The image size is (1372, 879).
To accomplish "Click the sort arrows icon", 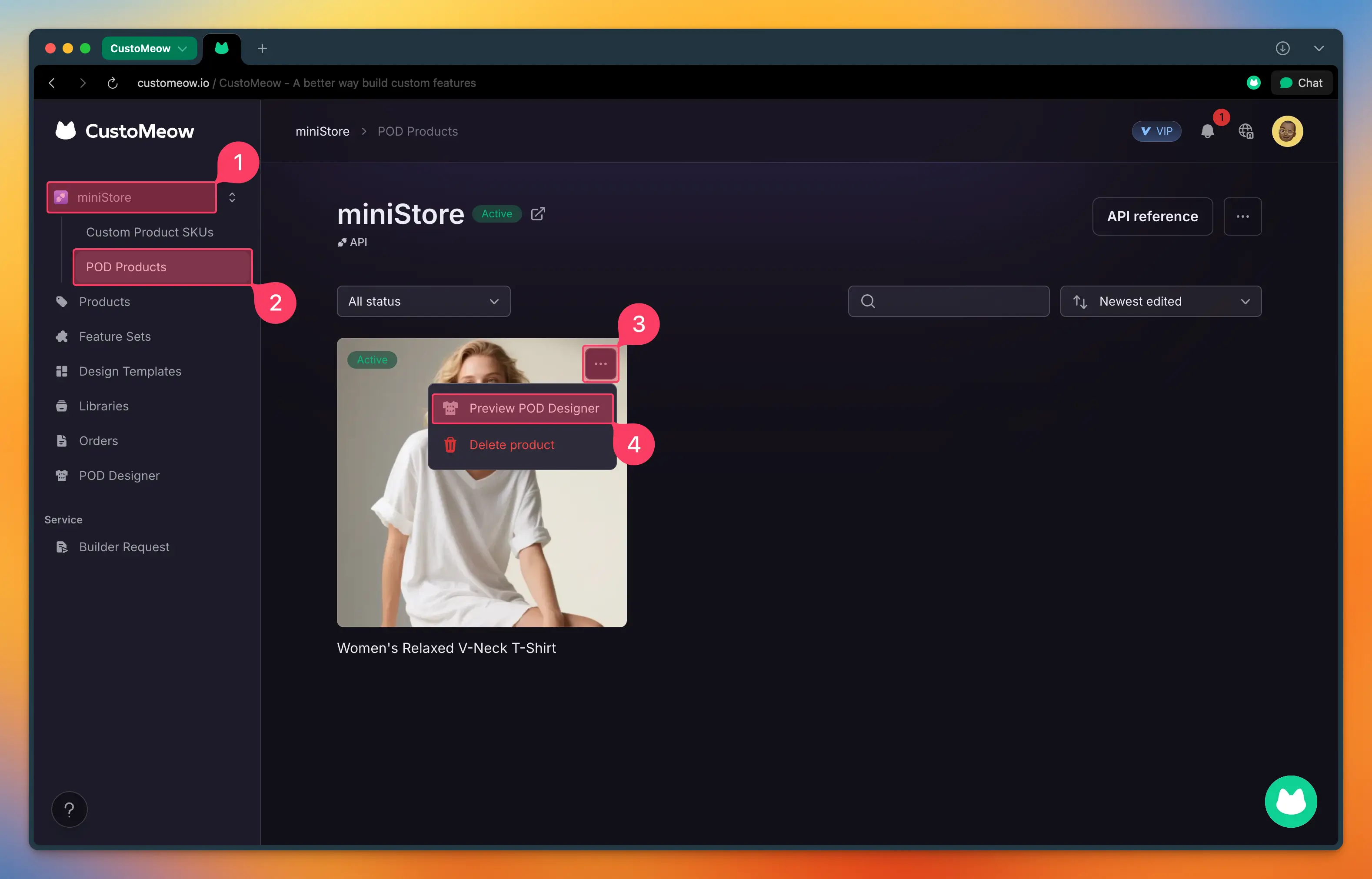I will [x=1080, y=301].
